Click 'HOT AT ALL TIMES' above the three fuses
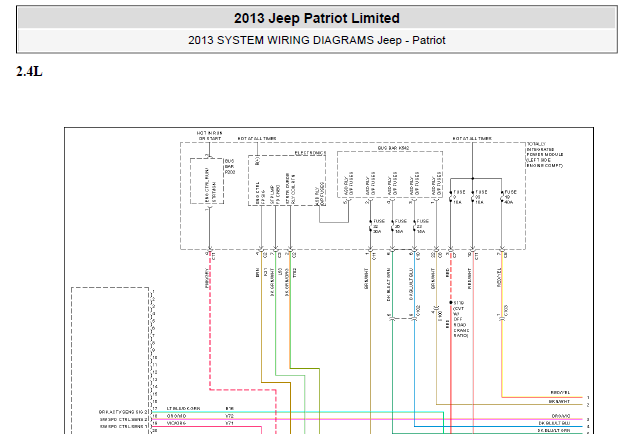This screenshot has width=630, height=434. coord(472,139)
